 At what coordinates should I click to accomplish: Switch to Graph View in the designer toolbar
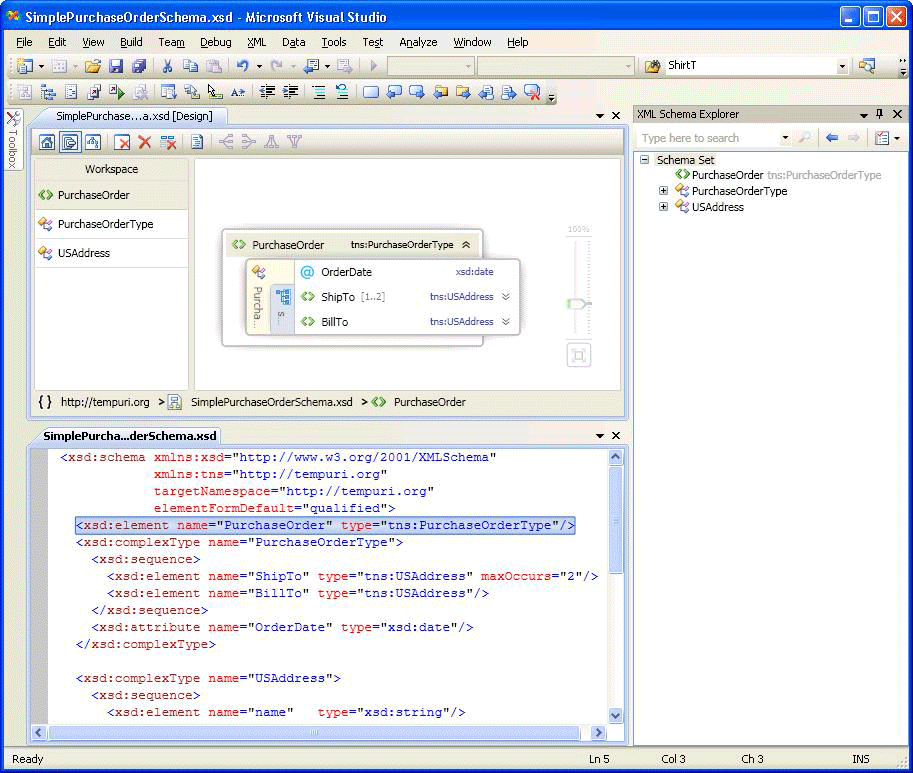coord(91,142)
